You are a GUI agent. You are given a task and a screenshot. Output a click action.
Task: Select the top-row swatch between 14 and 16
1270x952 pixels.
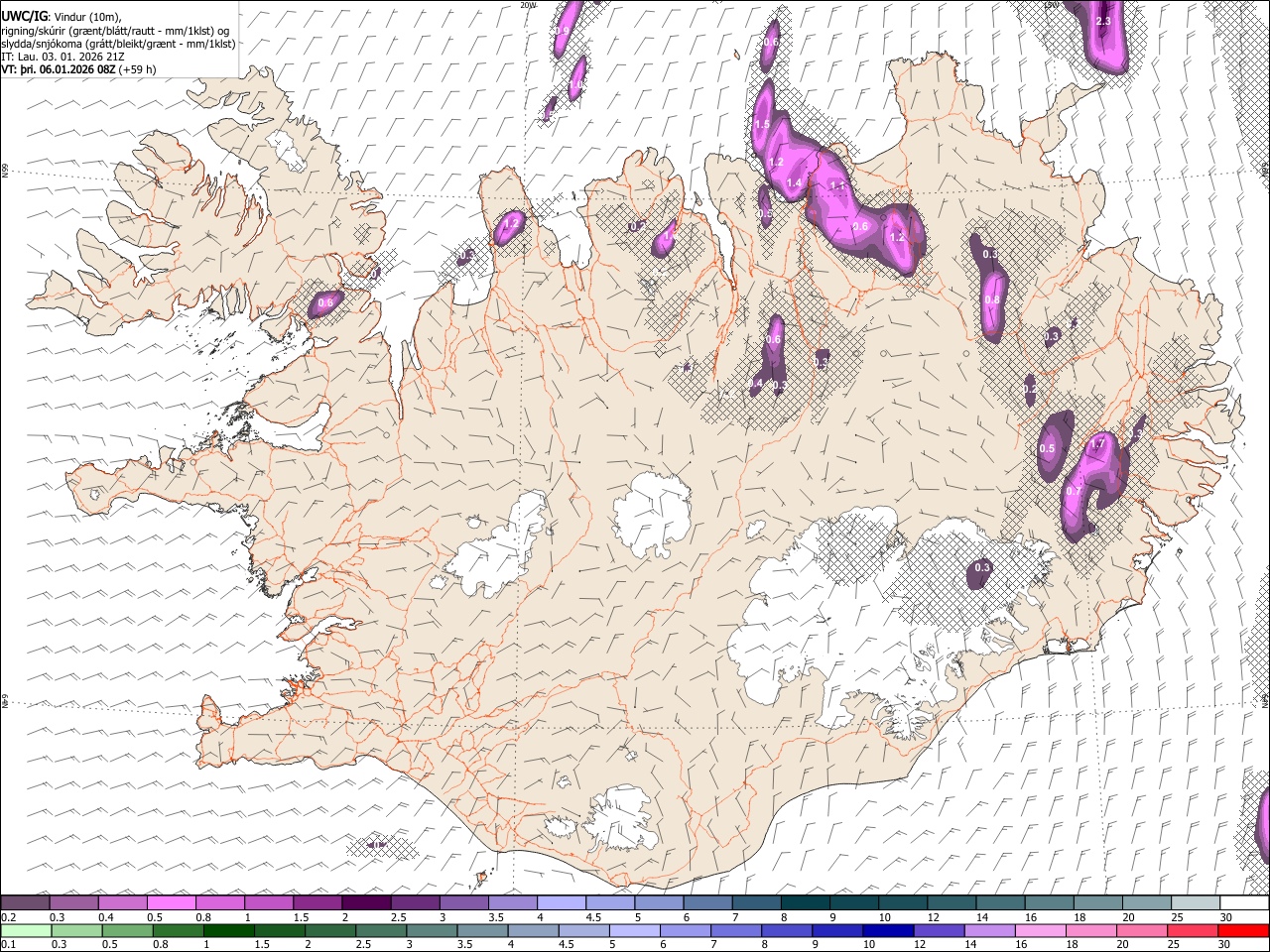1001,903
